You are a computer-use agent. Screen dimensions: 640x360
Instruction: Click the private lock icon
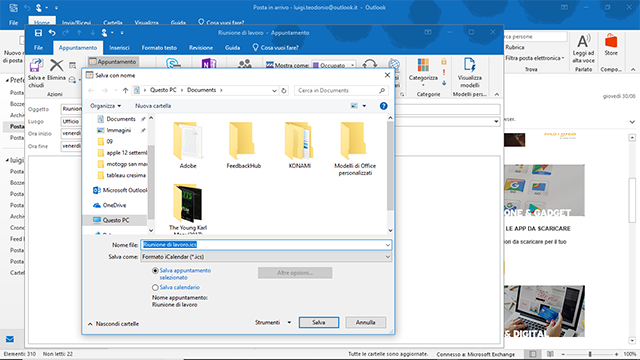444,62
